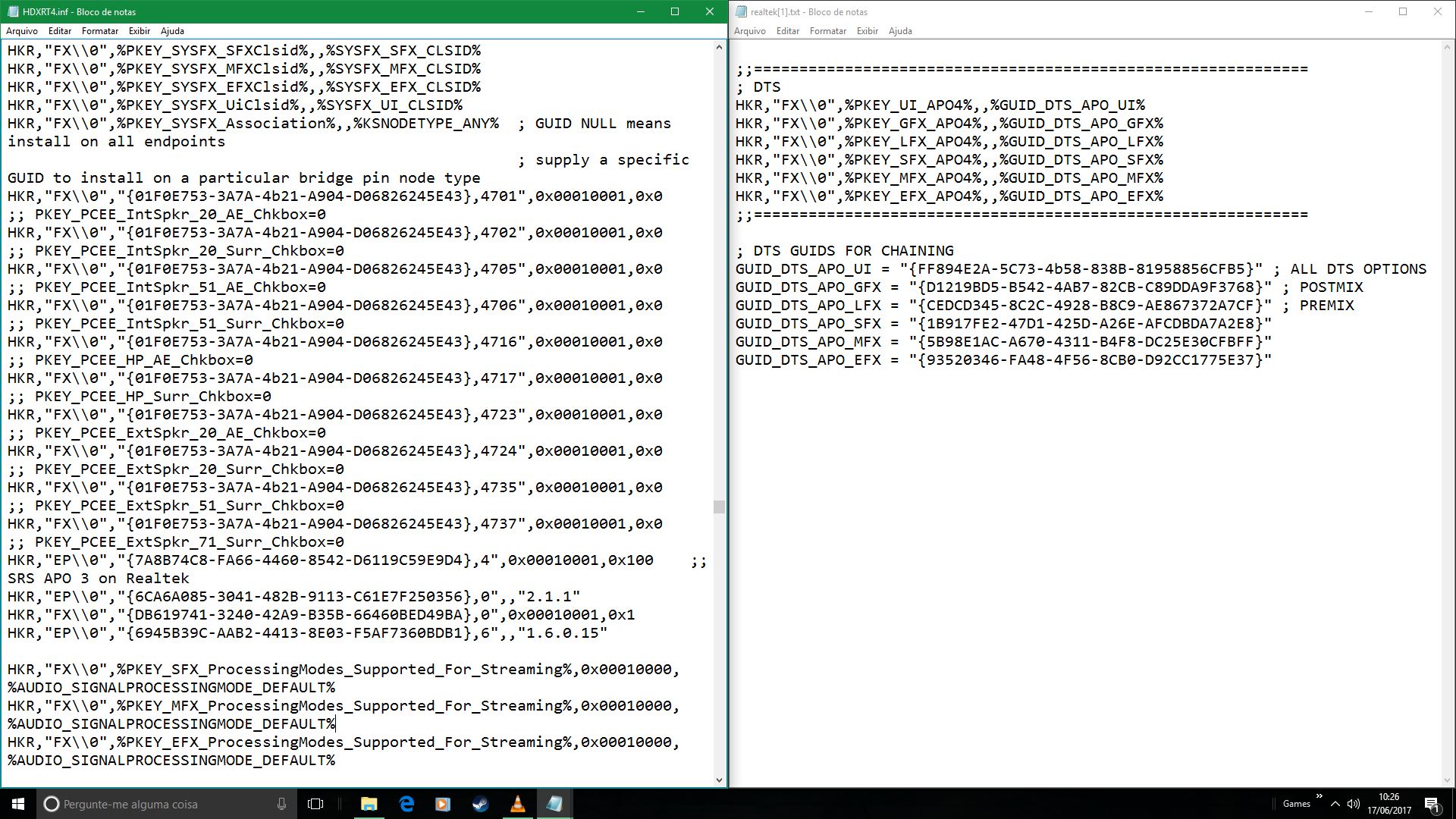This screenshot has width=1456, height=819.
Task: Open Task View from the taskbar
Action: click(x=316, y=804)
